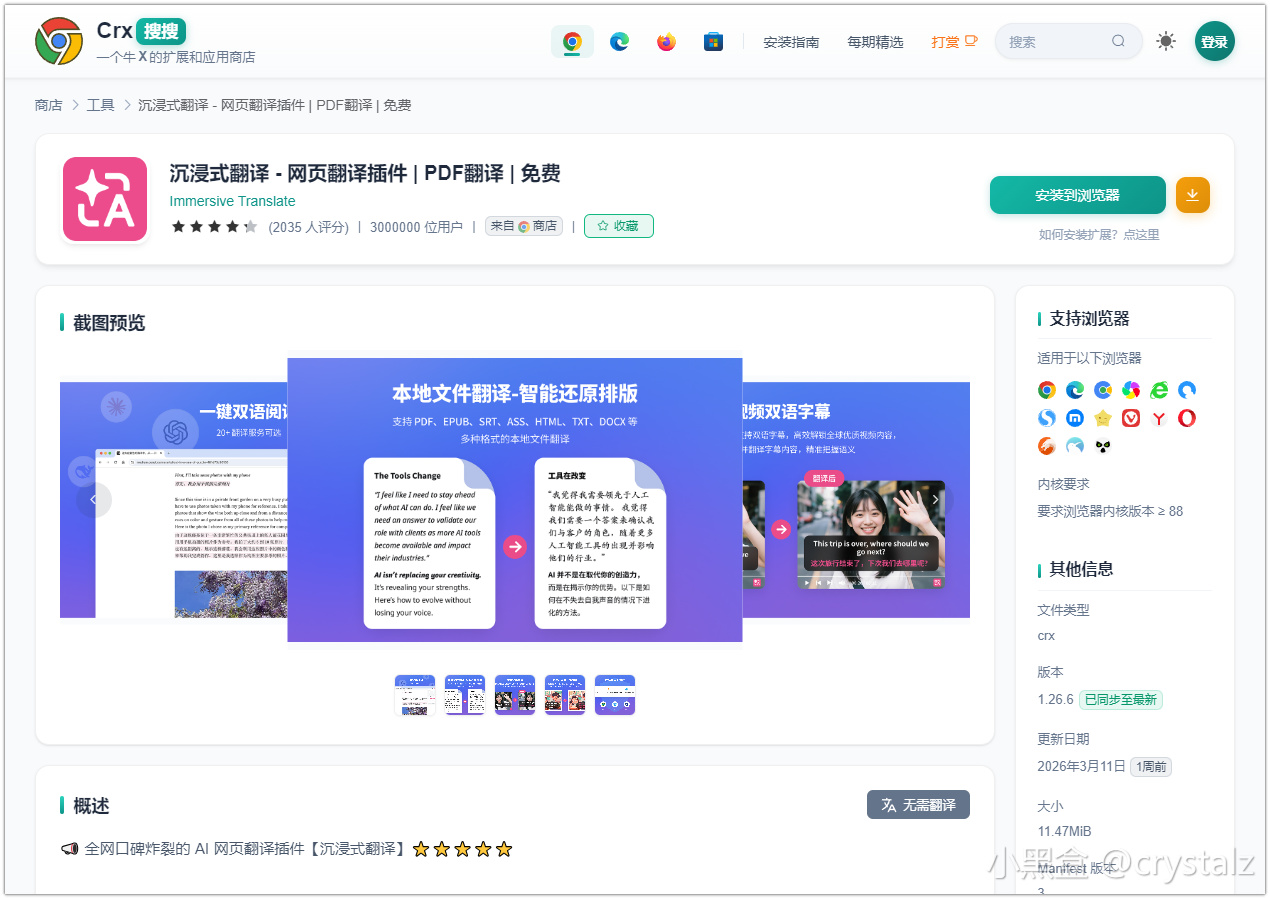Image resolution: width=1270 pixels, height=899 pixels.
Task: Open the 打赏 menu item
Action: (954, 42)
